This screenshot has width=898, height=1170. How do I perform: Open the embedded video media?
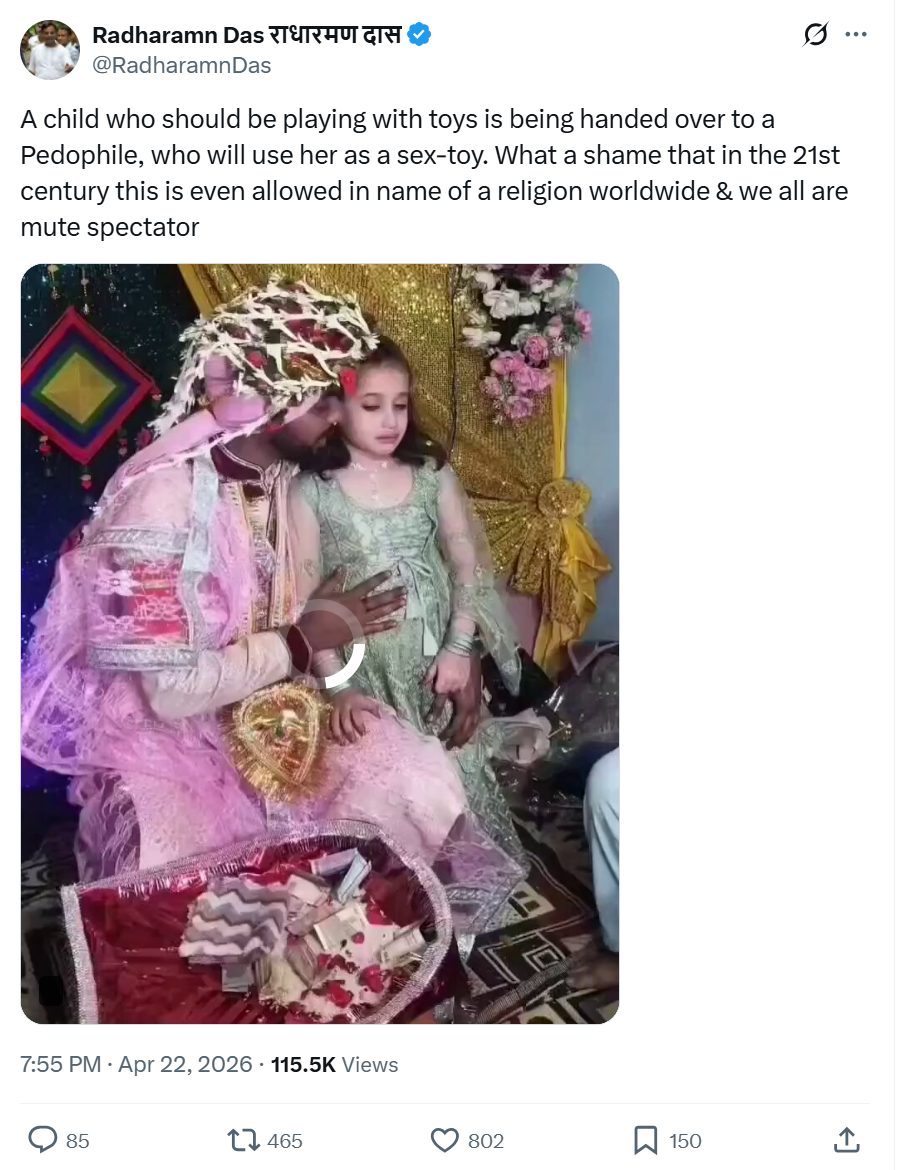pyautogui.click(x=319, y=643)
